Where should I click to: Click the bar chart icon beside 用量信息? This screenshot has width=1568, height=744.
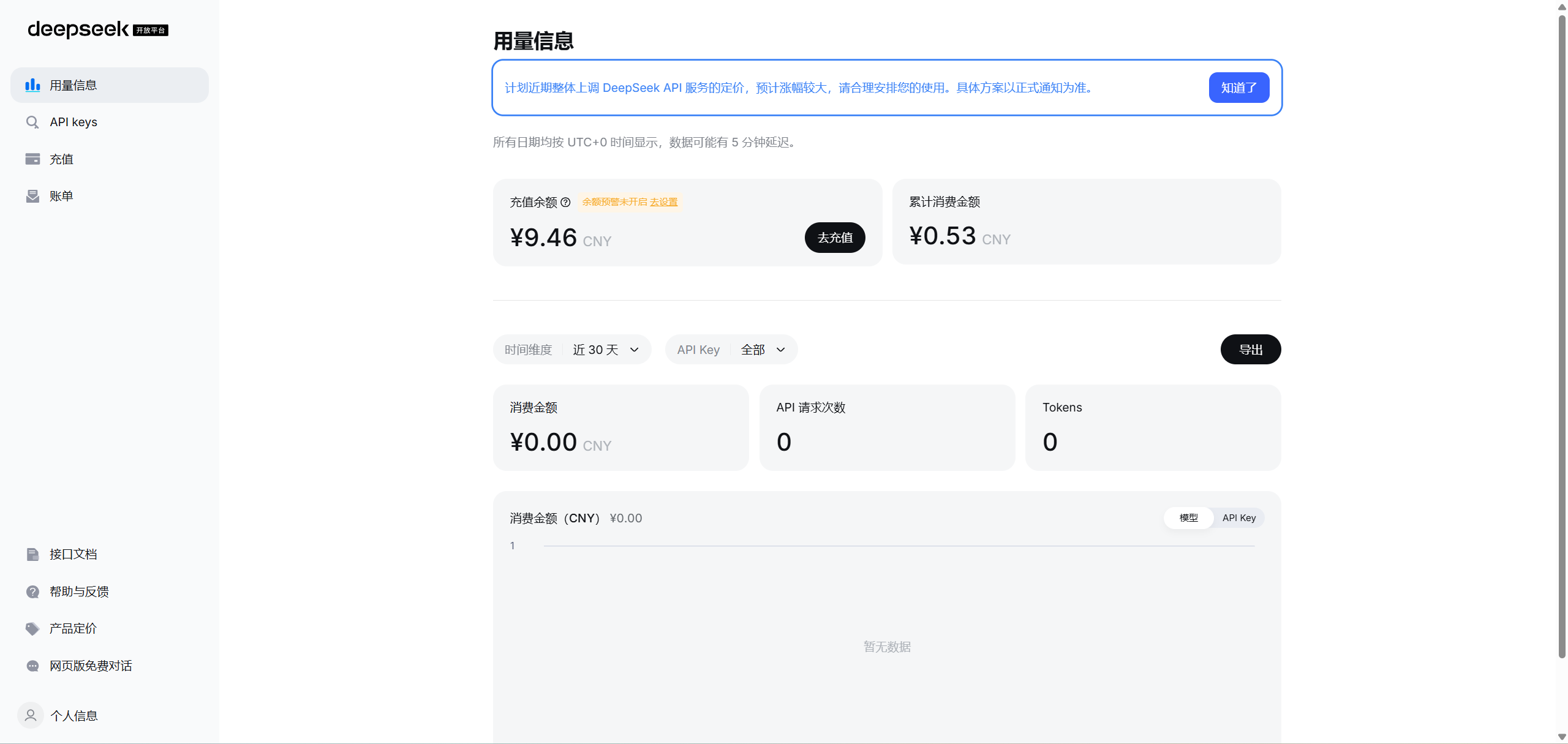click(x=32, y=85)
